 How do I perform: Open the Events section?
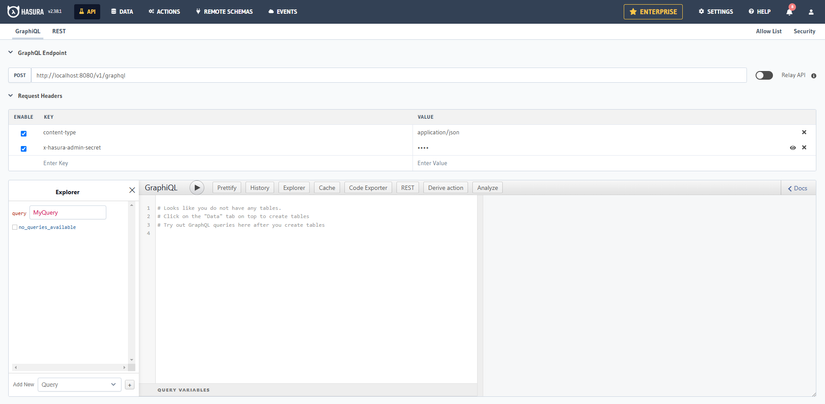(283, 12)
